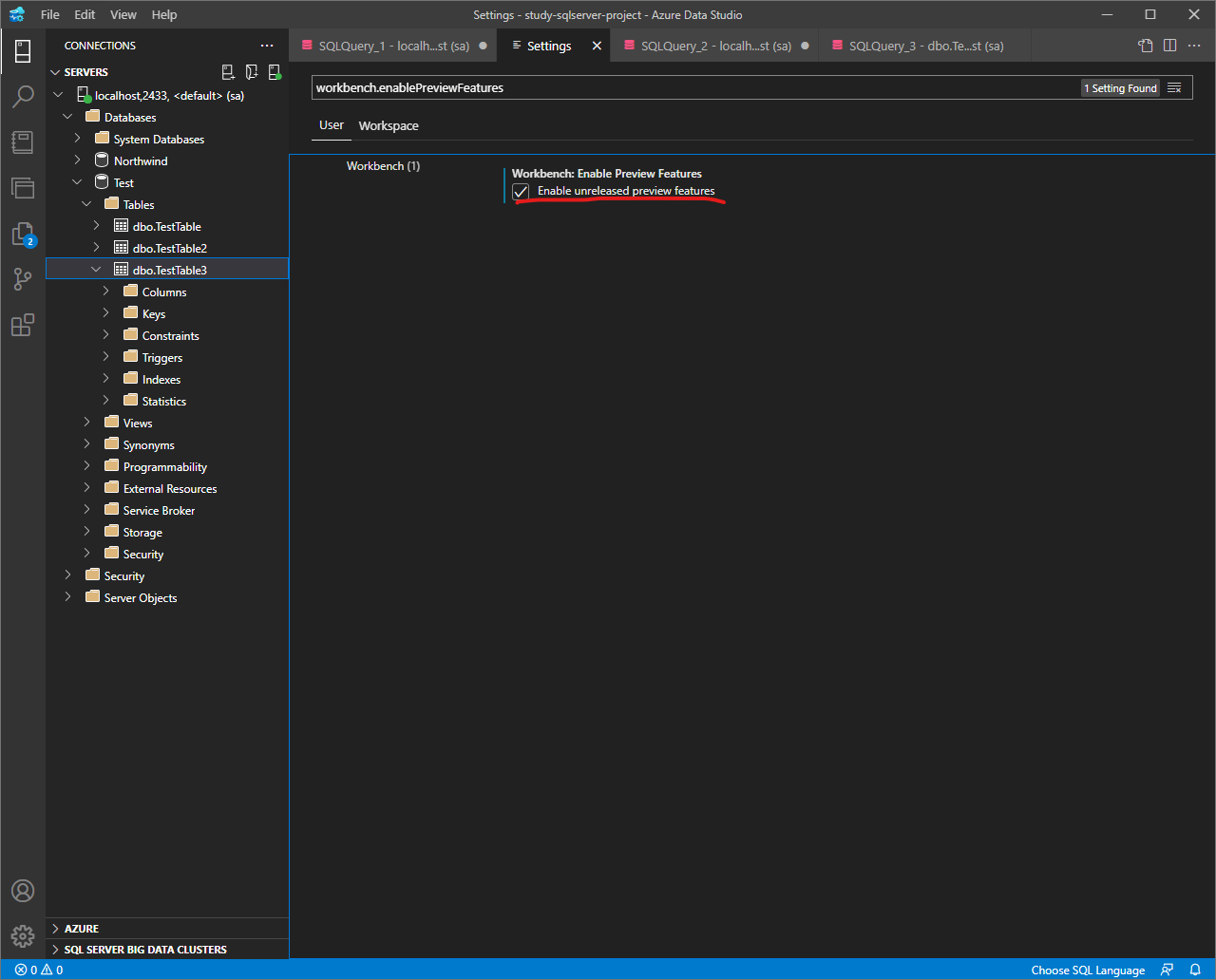The height and width of the screenshot is (980, 1216).
Task: Switch to the SQLQuery_2 tab
Action: tap(715, 46)
